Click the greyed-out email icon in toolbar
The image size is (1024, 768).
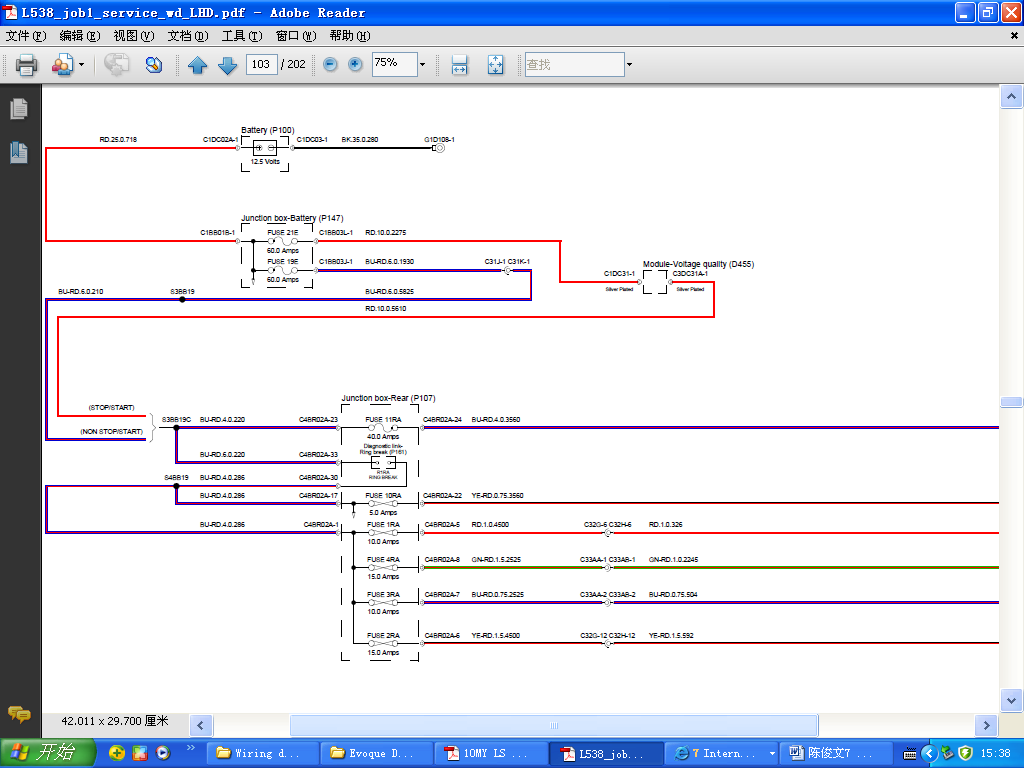117,65
